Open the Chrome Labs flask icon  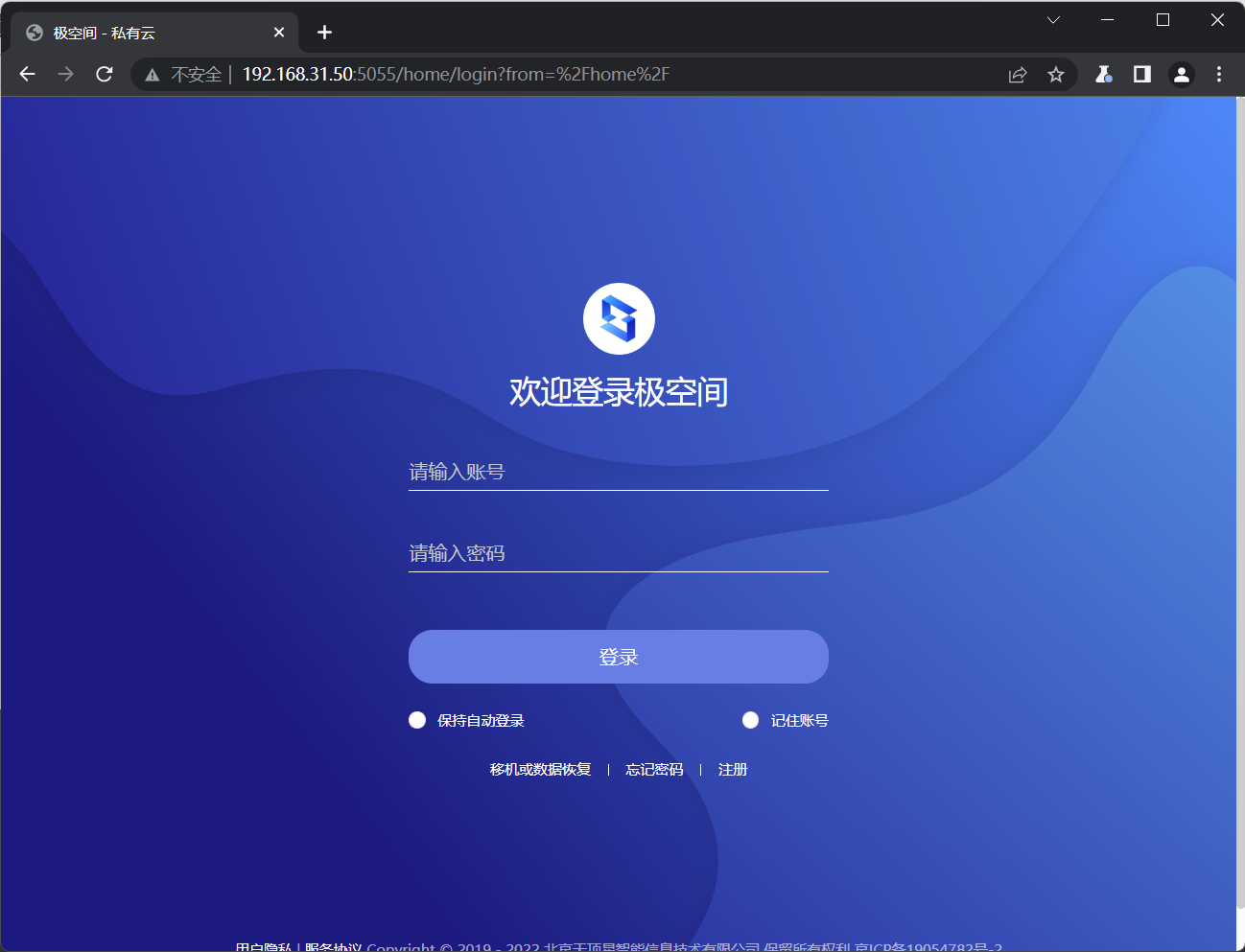tap(1104, 74)
